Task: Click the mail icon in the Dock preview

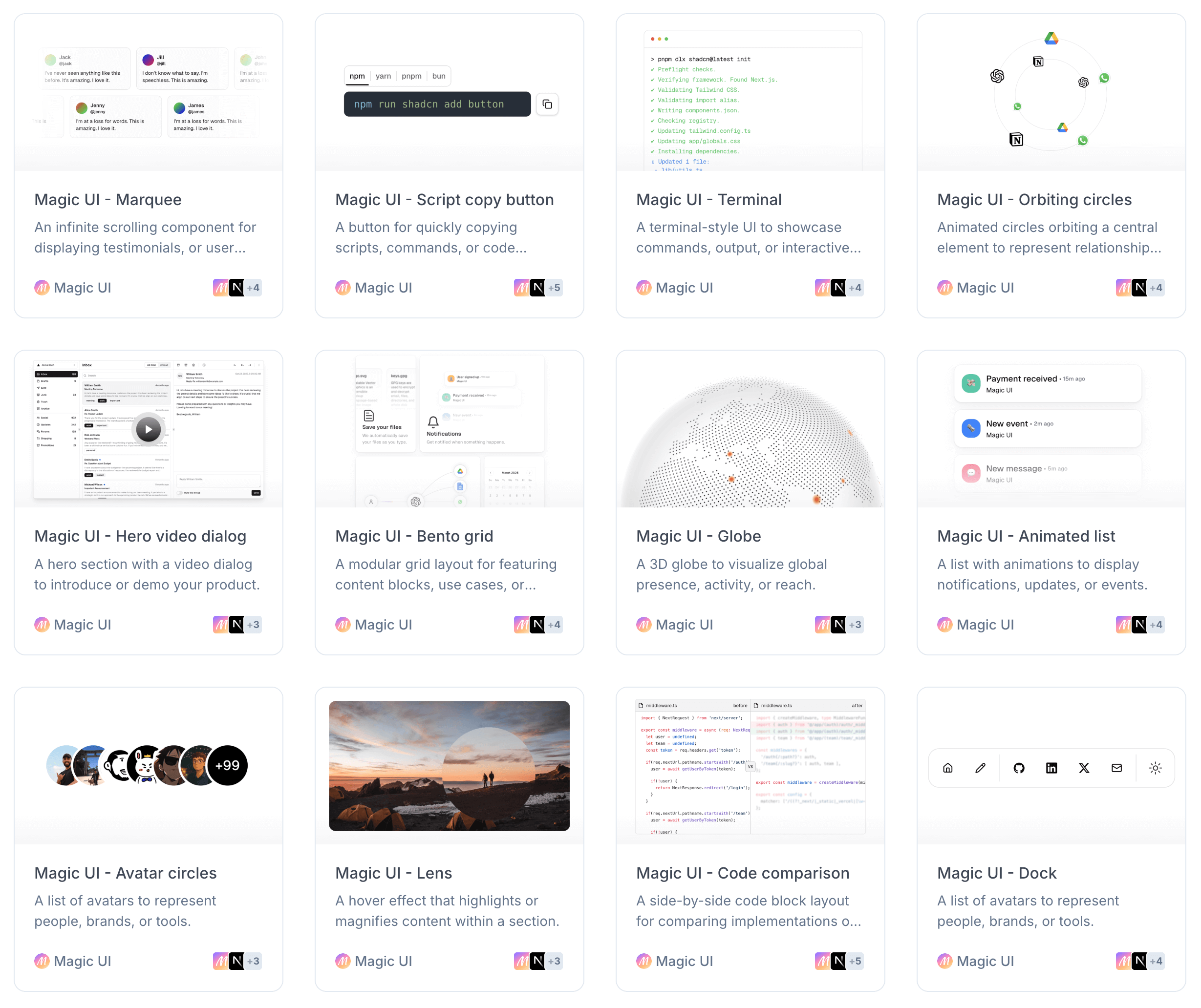Action: [1116, 768]
